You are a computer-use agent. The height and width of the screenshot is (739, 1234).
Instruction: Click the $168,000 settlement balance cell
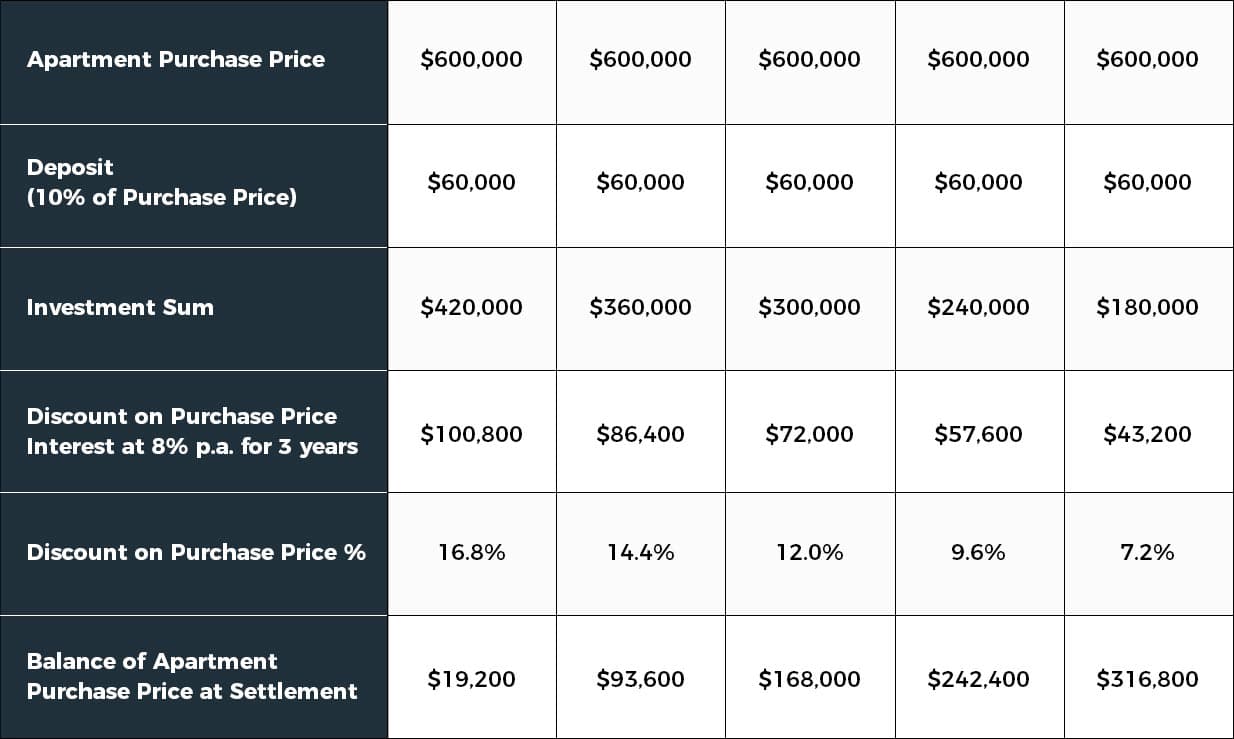coord(810,677)
